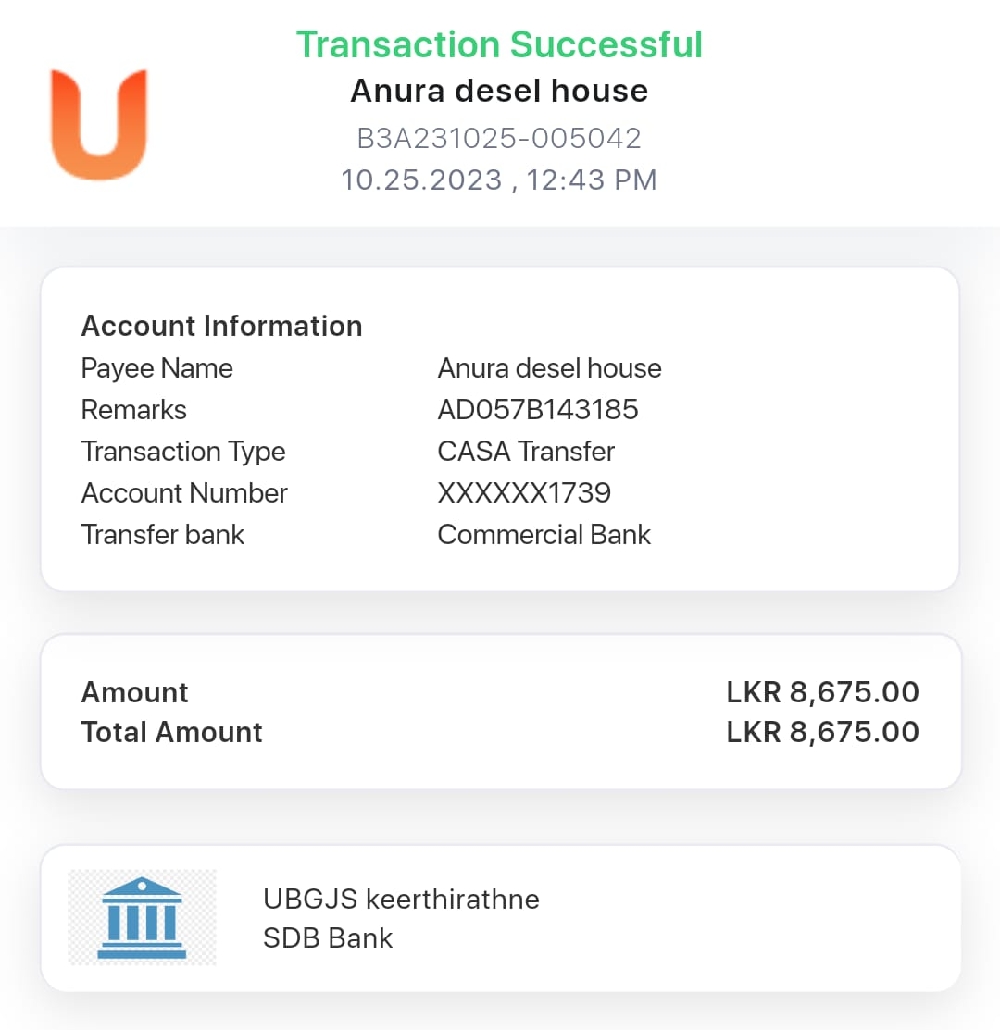This screenshot has width=1000, height=1030.
Task: Click masked account number XXXXXX1739
Action: click(524, 493)
